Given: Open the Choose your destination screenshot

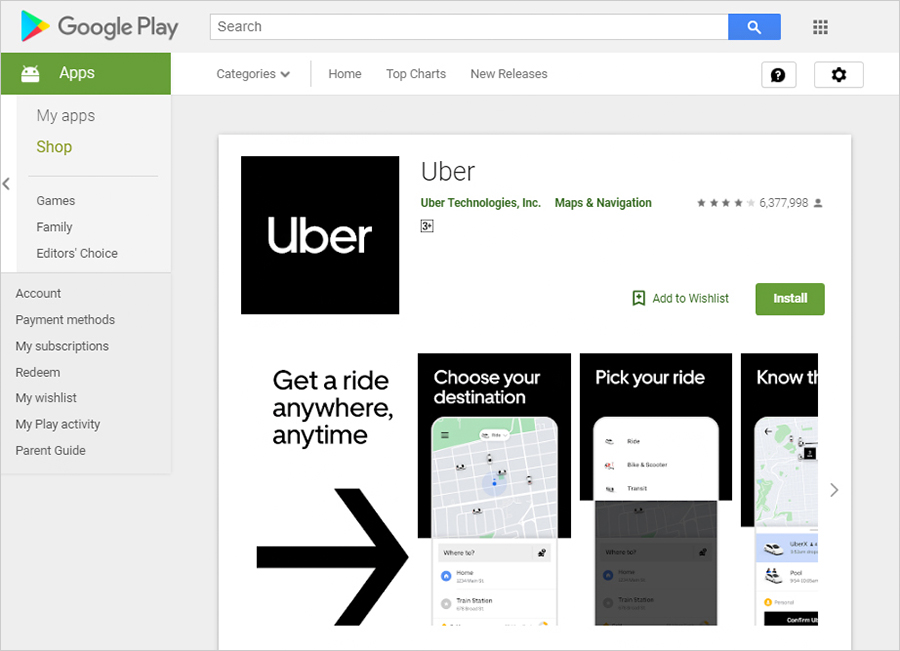Looking at the screenshot, I should (x=494, y=489).
